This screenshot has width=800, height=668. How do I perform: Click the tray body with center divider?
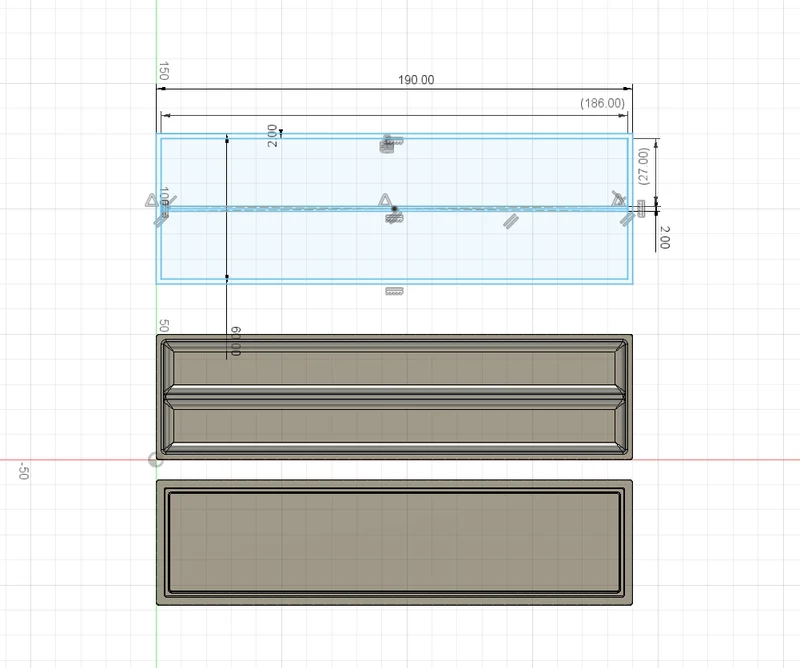click(394, 397)
